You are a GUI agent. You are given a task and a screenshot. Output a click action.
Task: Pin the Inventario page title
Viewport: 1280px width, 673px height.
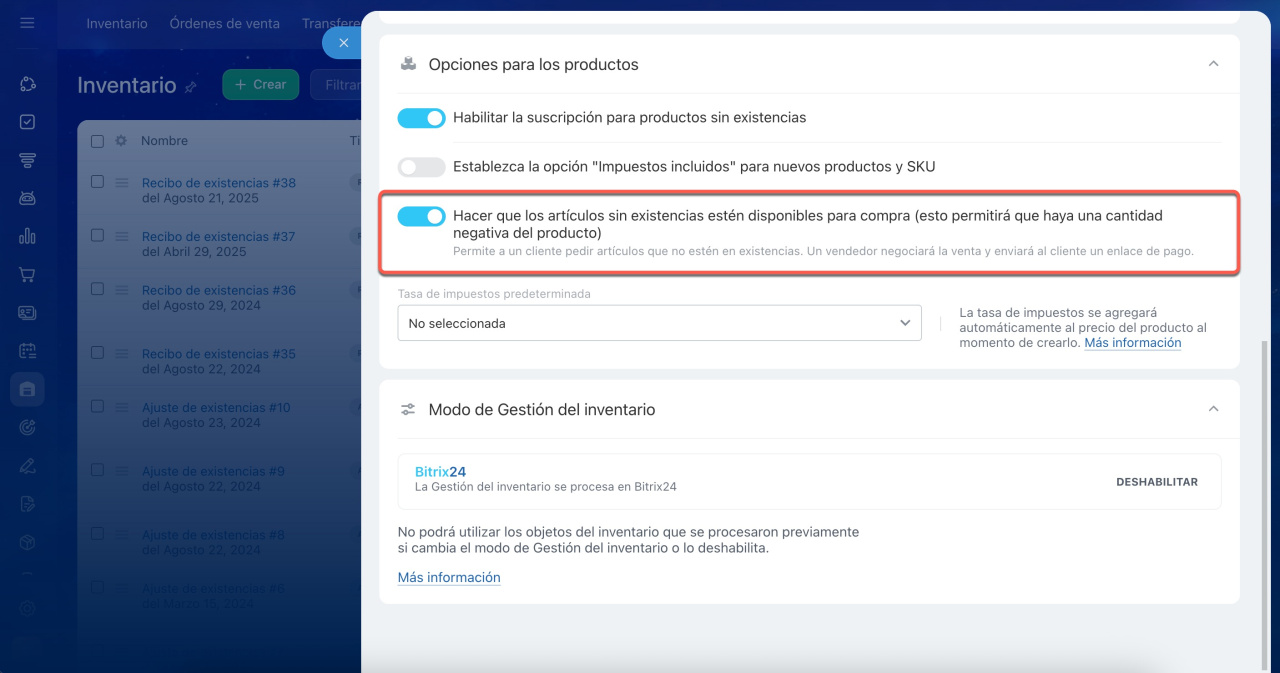point(191,87)
